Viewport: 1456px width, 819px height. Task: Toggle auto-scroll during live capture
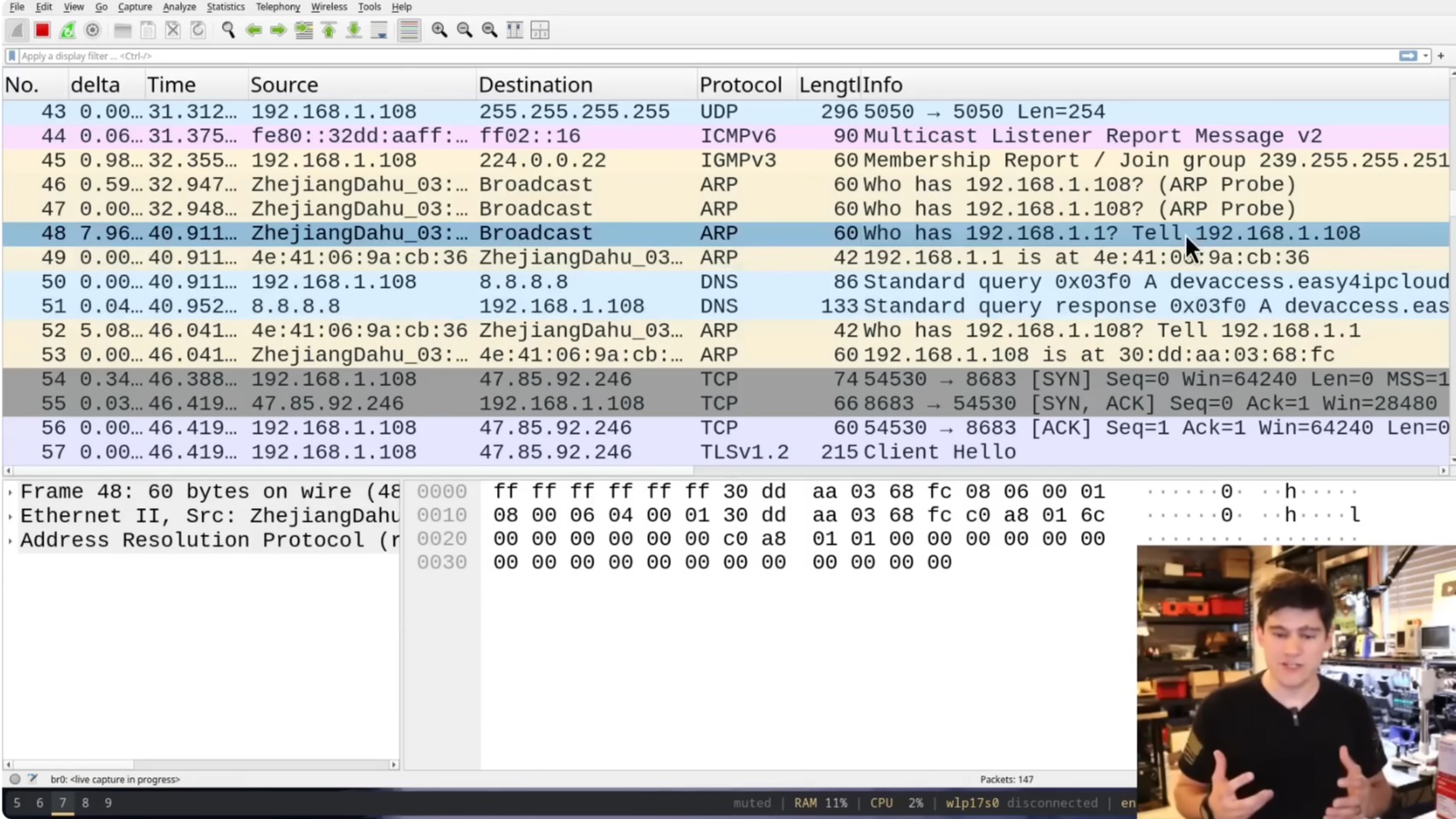click(x=378, y=30)
